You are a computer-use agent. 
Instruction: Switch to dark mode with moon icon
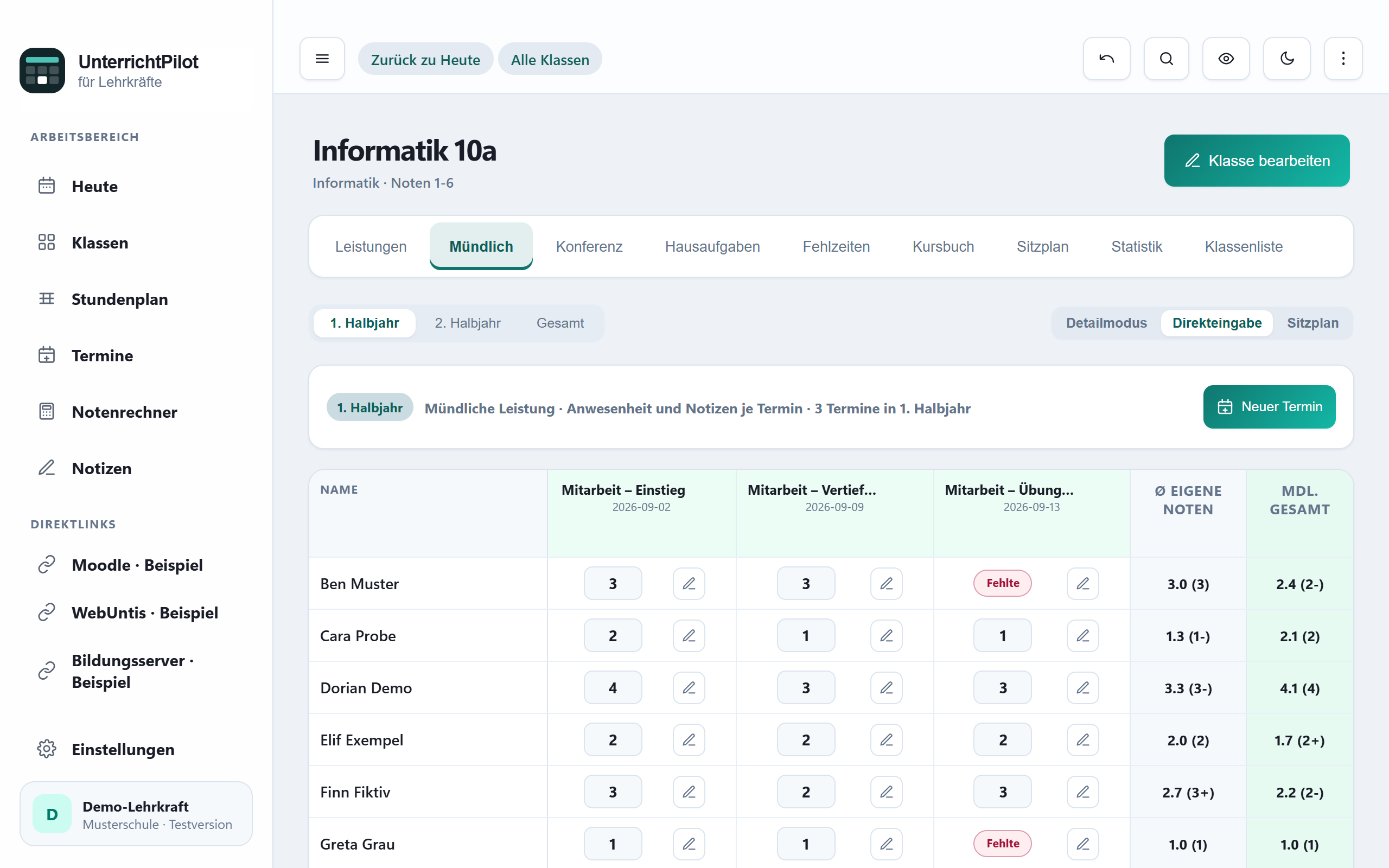[1287, 59]
